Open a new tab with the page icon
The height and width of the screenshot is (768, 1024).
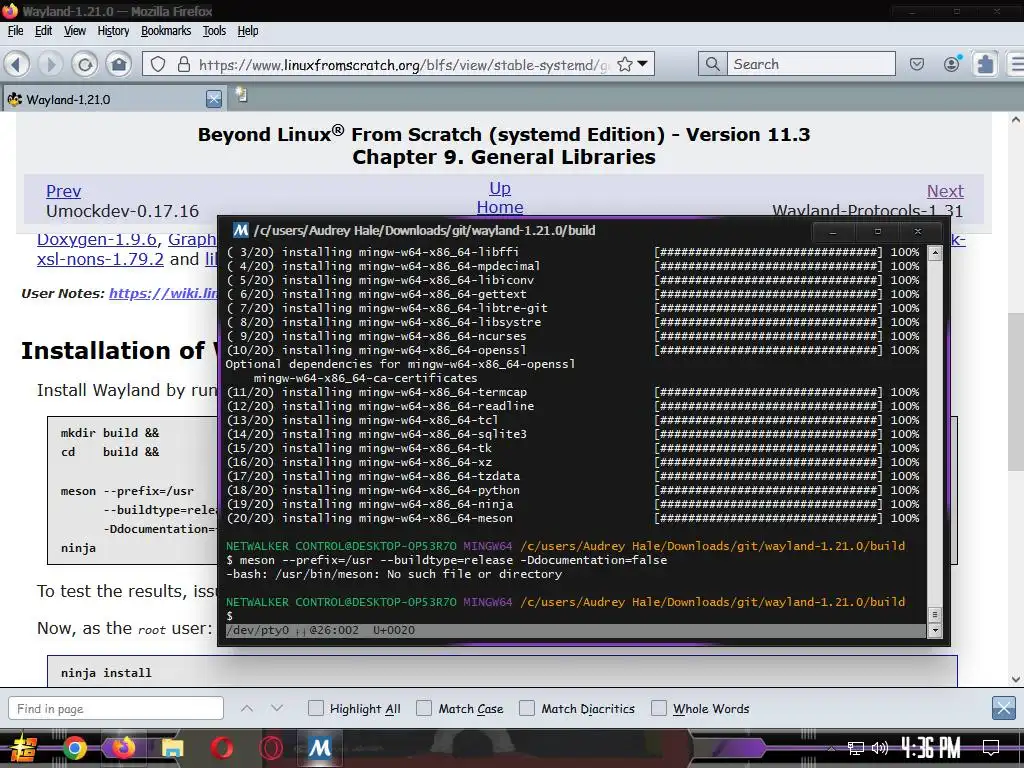tap(242, 95)
